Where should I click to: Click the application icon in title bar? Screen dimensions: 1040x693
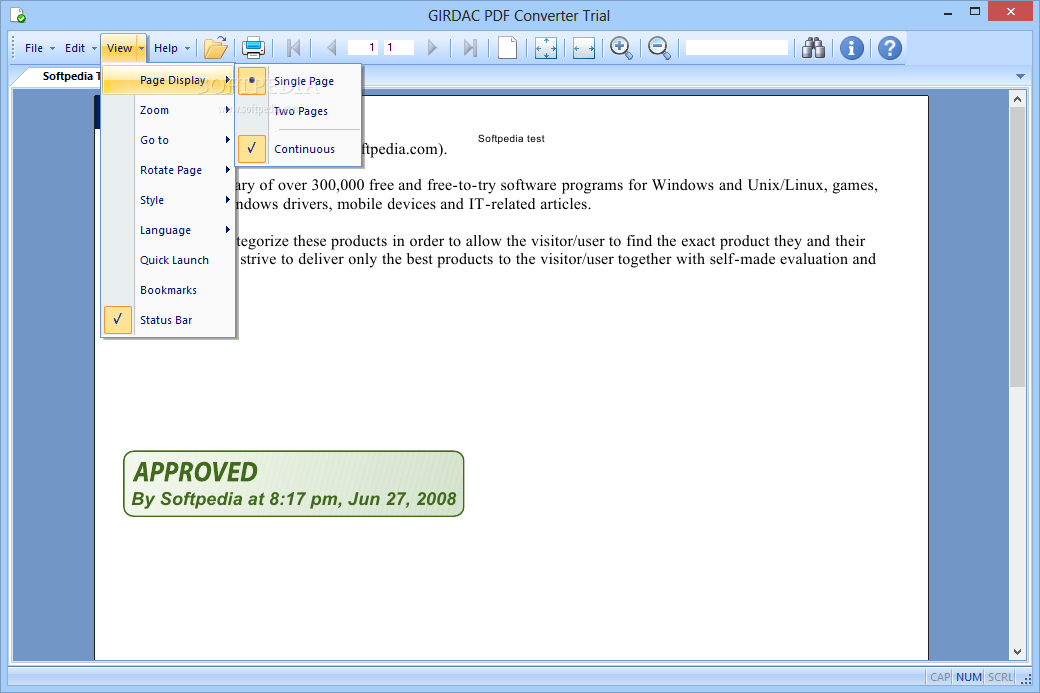tap(18, 15)
